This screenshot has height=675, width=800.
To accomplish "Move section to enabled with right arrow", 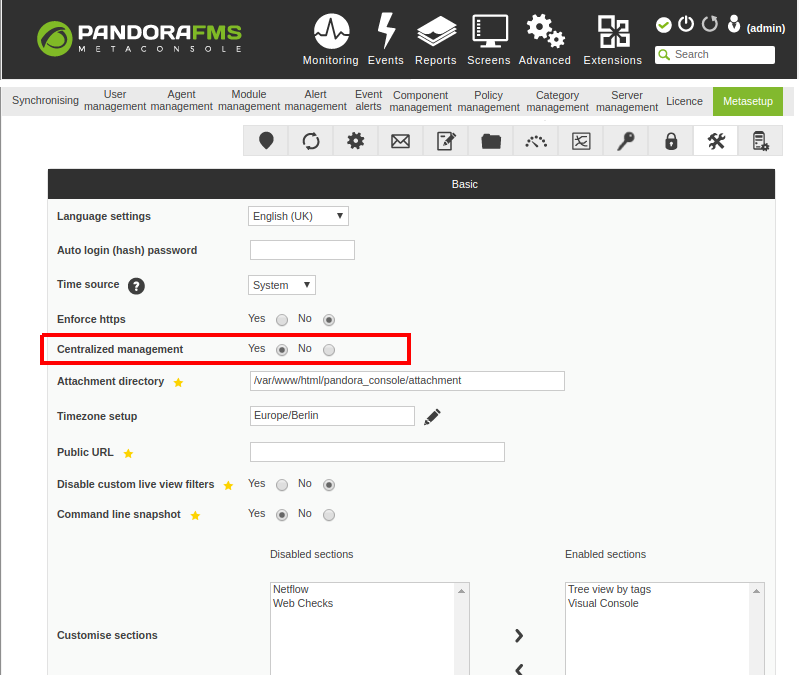I will tap(518, 636).
